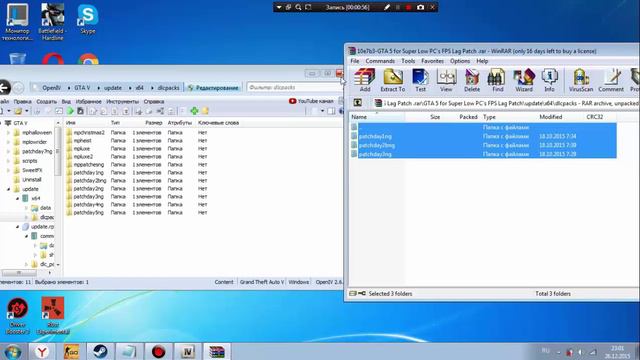The height and width of the screenshot is (360, 640).
Task: Click Редактирование edit mode button in OpenIV
Action: (213, 88)
